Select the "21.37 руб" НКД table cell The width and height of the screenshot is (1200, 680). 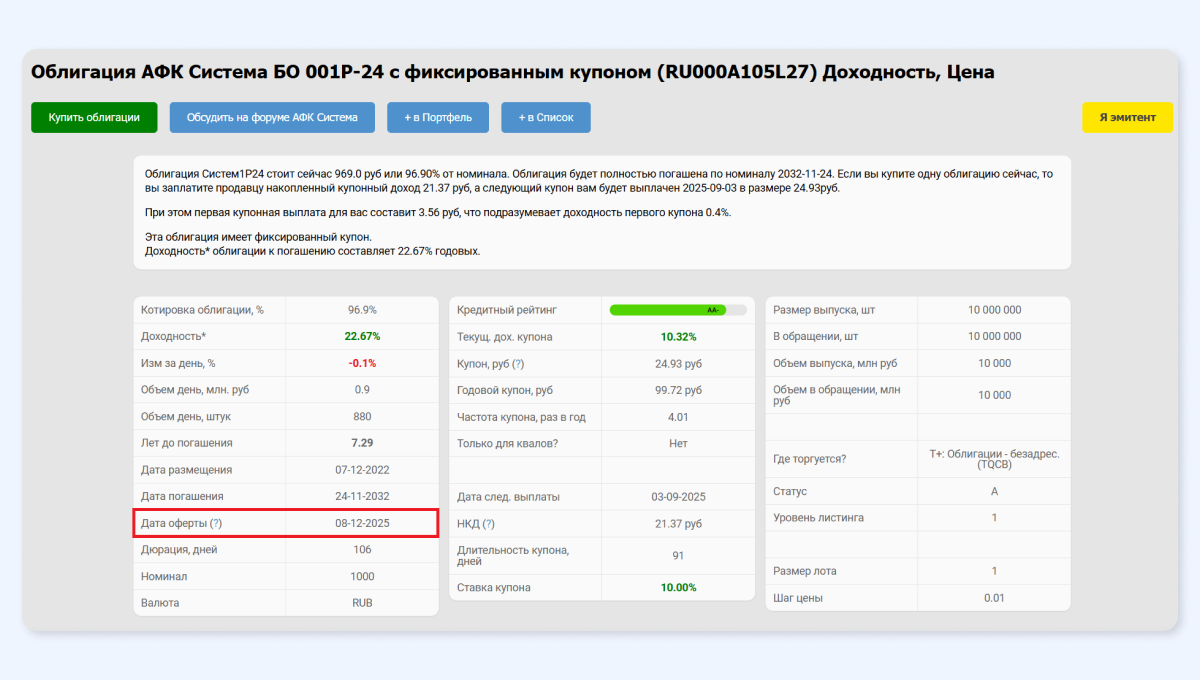point(678,523)
